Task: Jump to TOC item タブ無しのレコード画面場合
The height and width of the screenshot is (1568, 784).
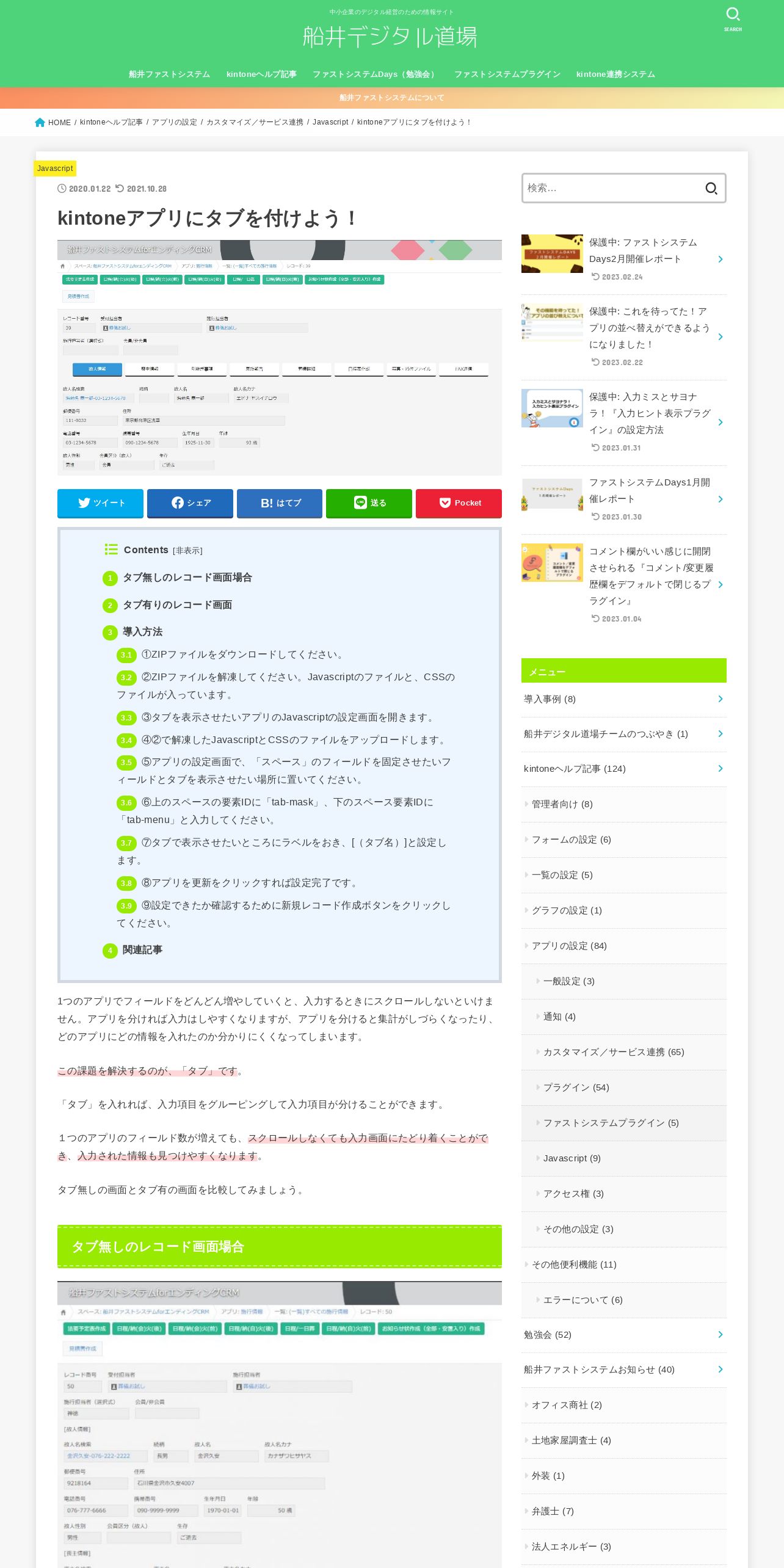Action: point(187,578)
